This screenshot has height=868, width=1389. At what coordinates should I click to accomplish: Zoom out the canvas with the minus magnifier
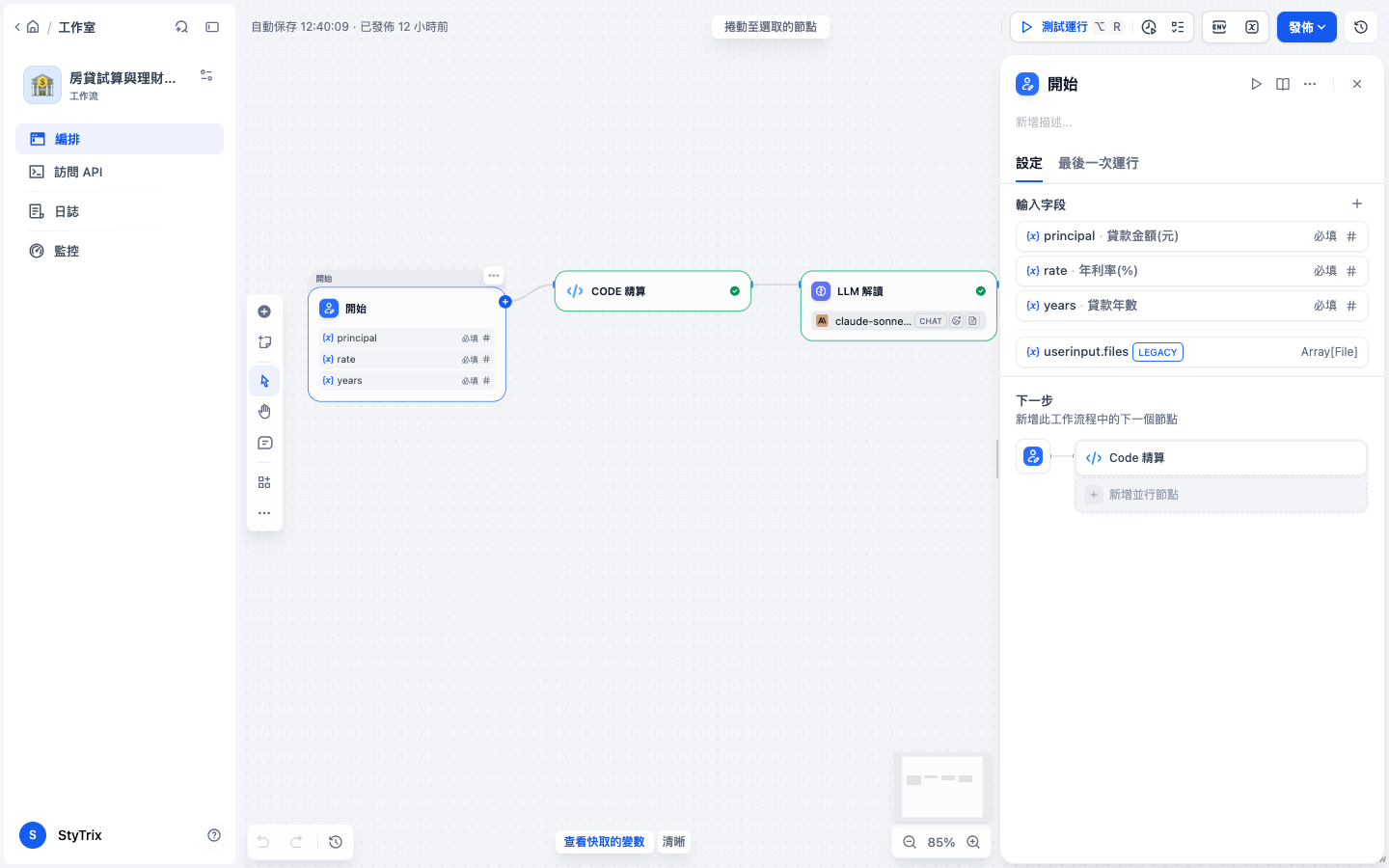[910, 842]
